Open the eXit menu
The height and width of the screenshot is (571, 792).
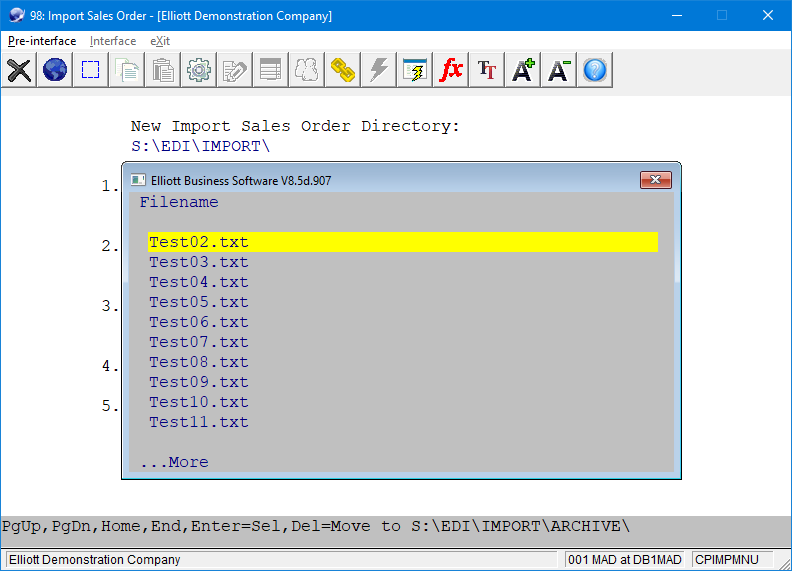coord(160,41)
